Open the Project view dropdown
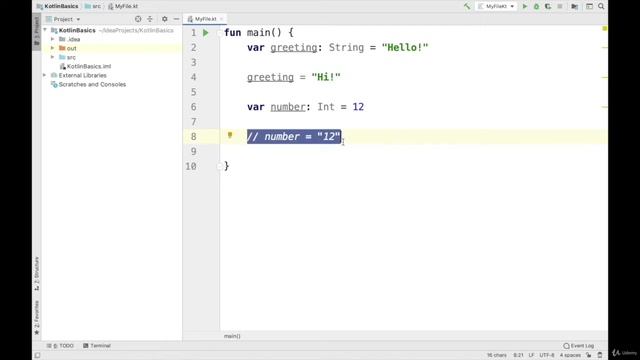 (x=63, y=19)
